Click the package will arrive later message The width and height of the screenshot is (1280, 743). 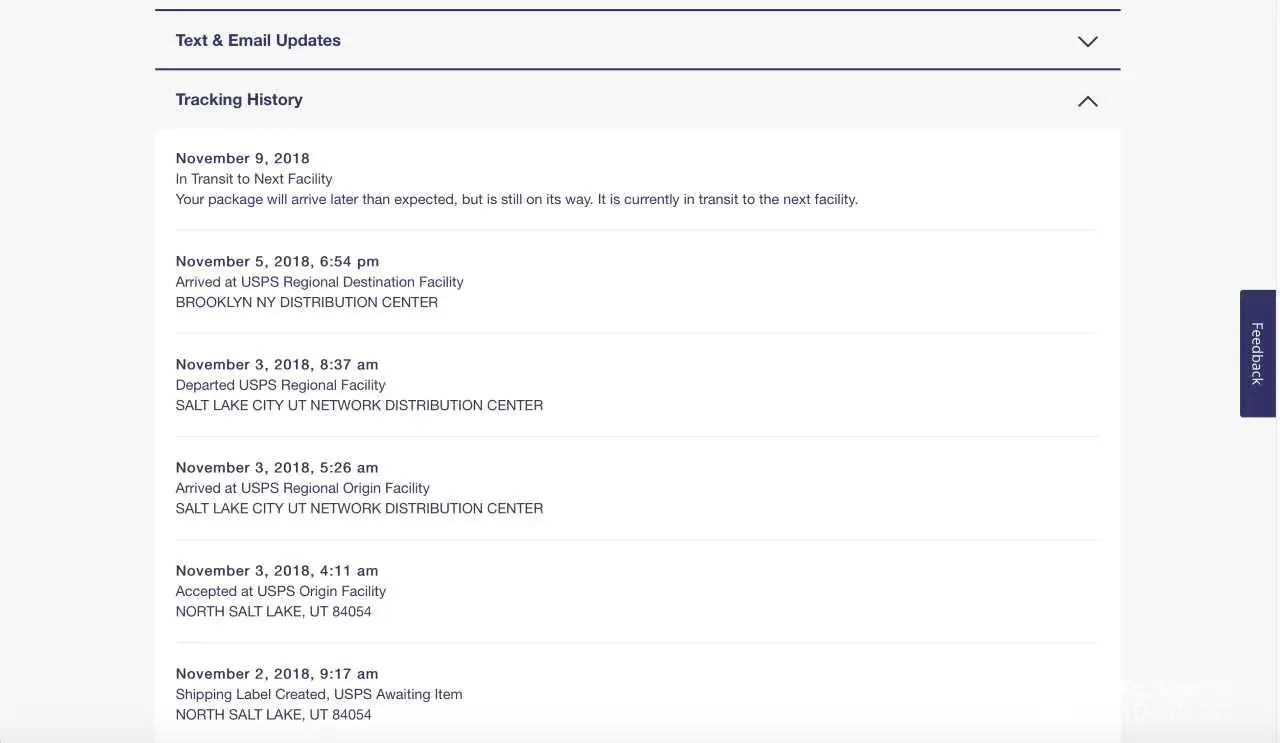coord(516,199)
